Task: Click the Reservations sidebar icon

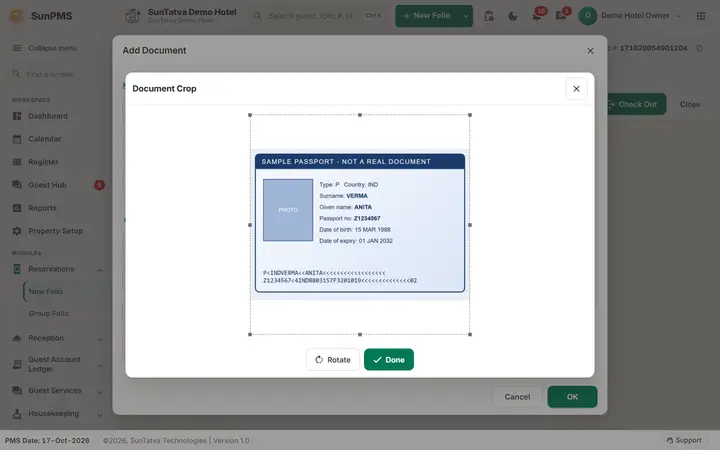Action: coord(17,269)
